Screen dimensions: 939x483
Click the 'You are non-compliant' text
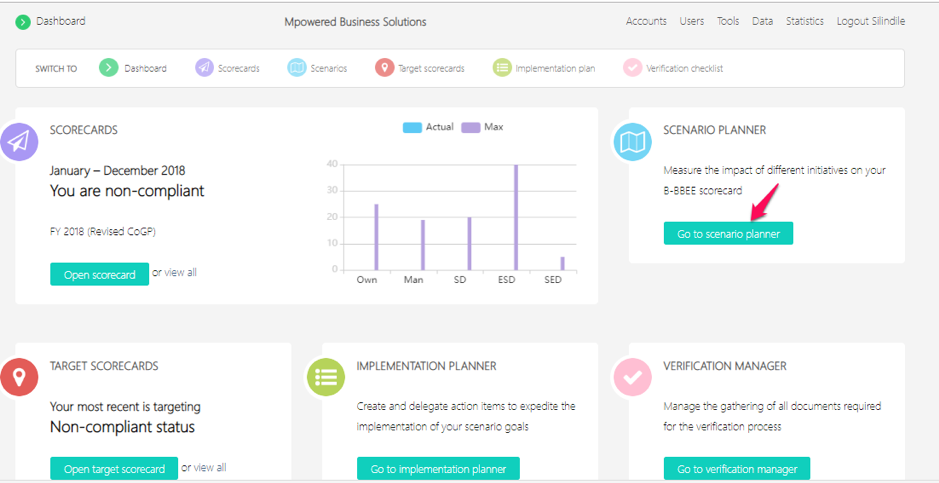tap(127, 191)
